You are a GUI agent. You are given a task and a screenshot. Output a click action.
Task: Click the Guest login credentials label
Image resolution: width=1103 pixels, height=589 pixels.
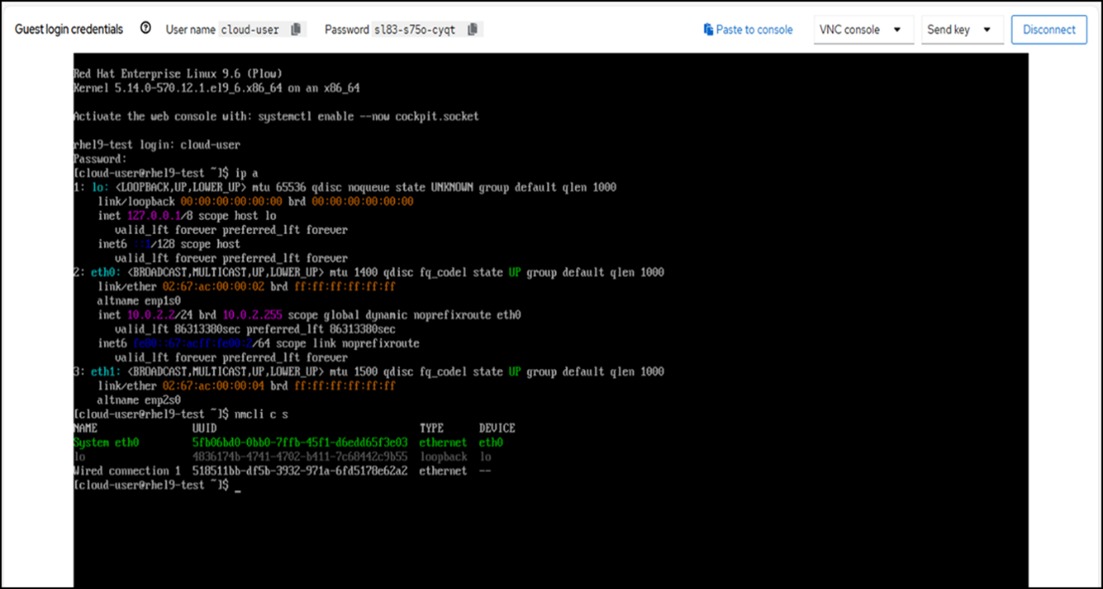[69, 30]
